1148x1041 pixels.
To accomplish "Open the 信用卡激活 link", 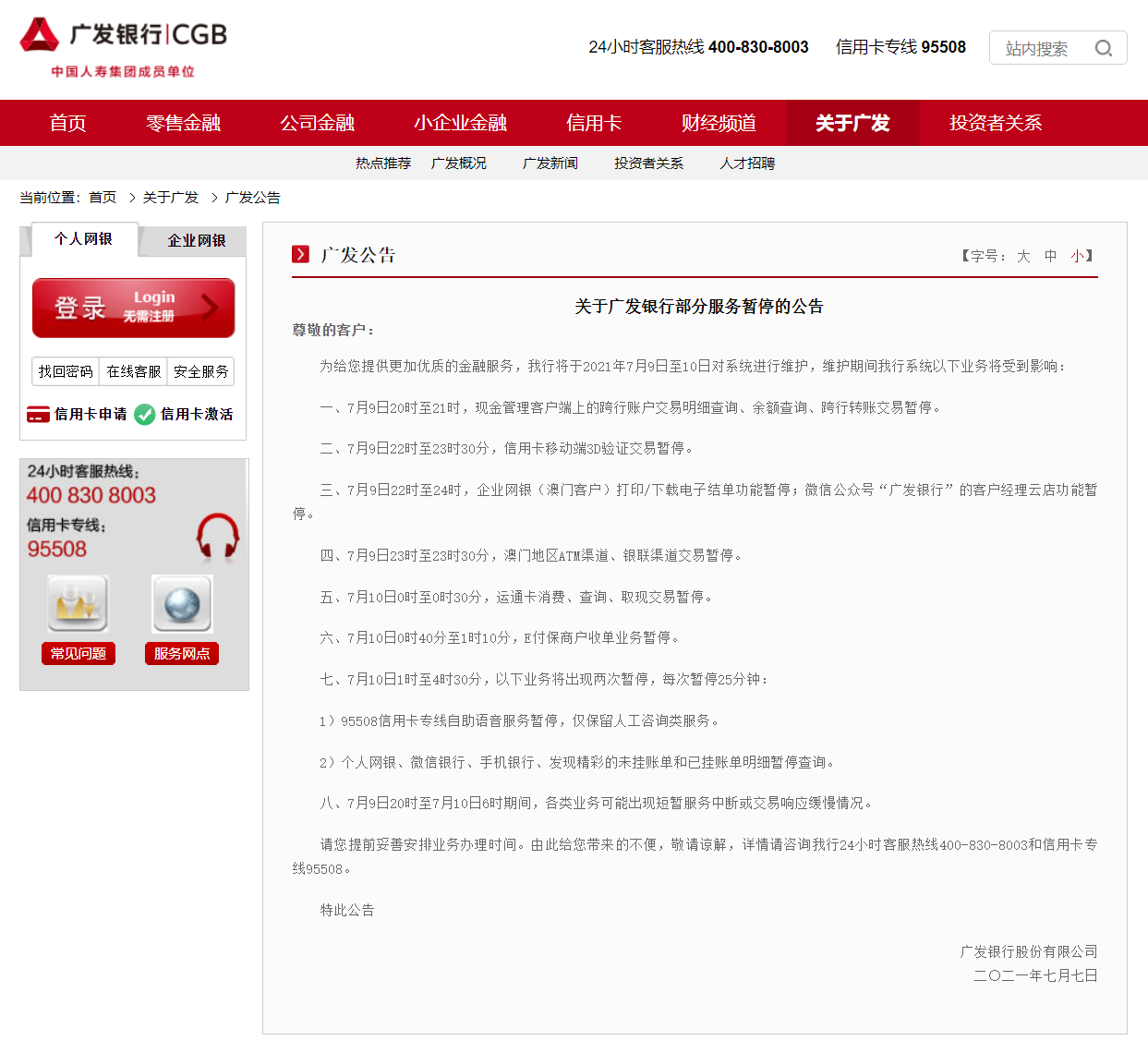I will point(197,414).
